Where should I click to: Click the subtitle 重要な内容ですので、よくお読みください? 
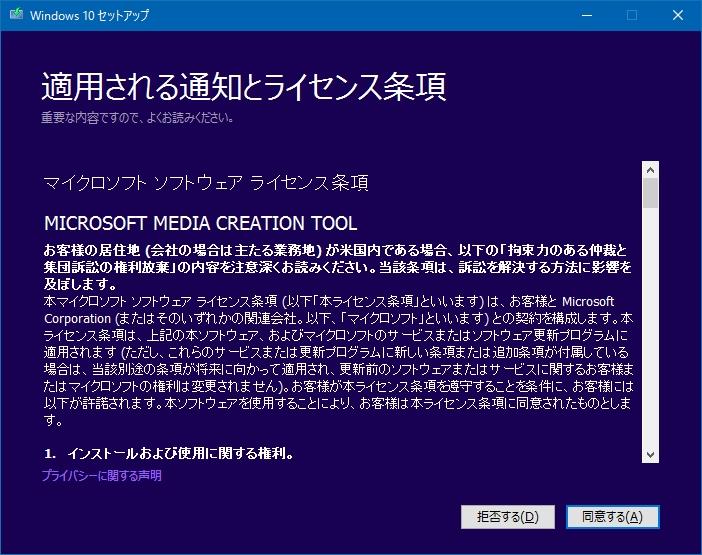137,118
